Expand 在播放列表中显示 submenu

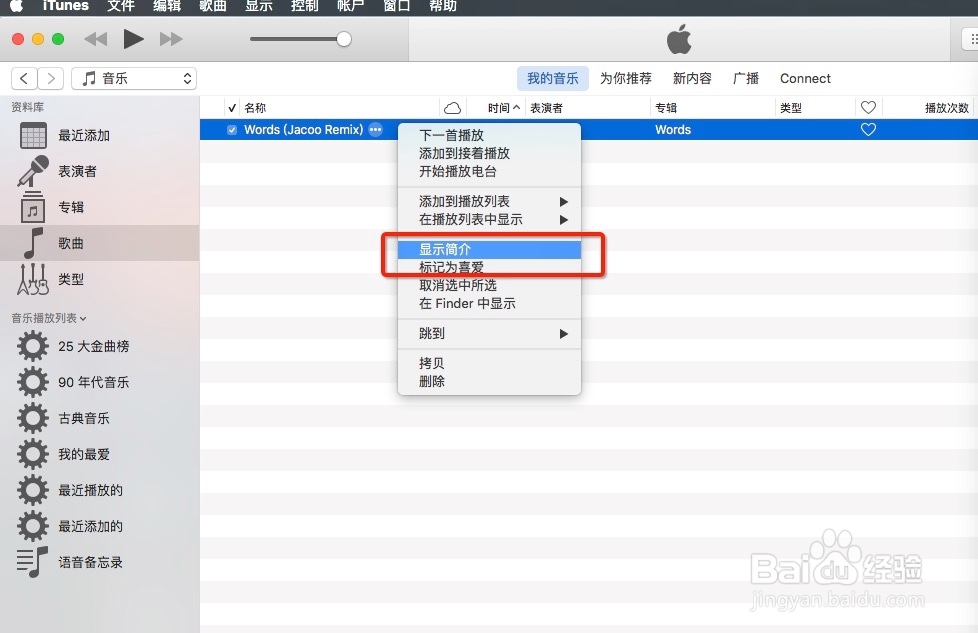pyautogui.click(x=490, y=220)
